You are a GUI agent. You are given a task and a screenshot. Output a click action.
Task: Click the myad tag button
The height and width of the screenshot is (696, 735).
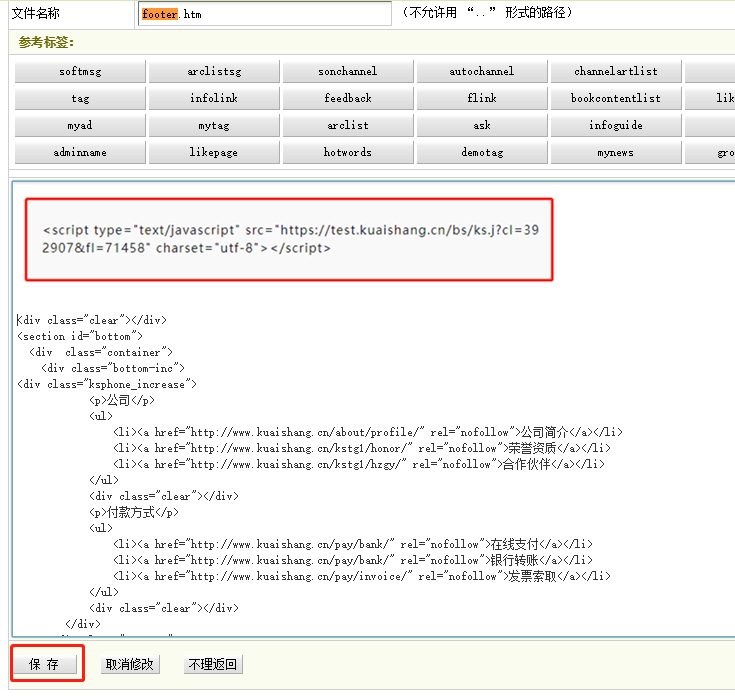click(80, 126)
